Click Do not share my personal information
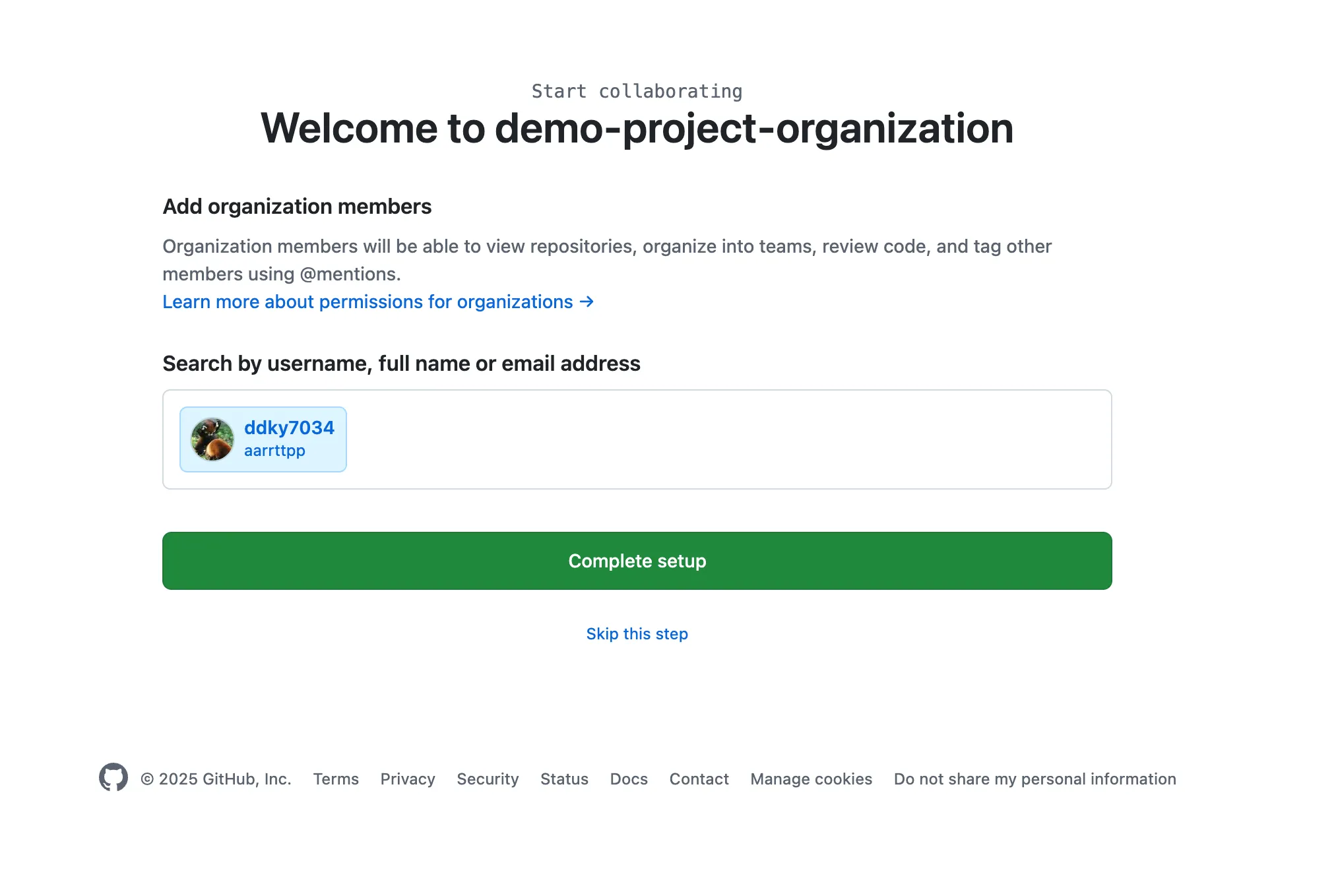 click(1035, 779)
